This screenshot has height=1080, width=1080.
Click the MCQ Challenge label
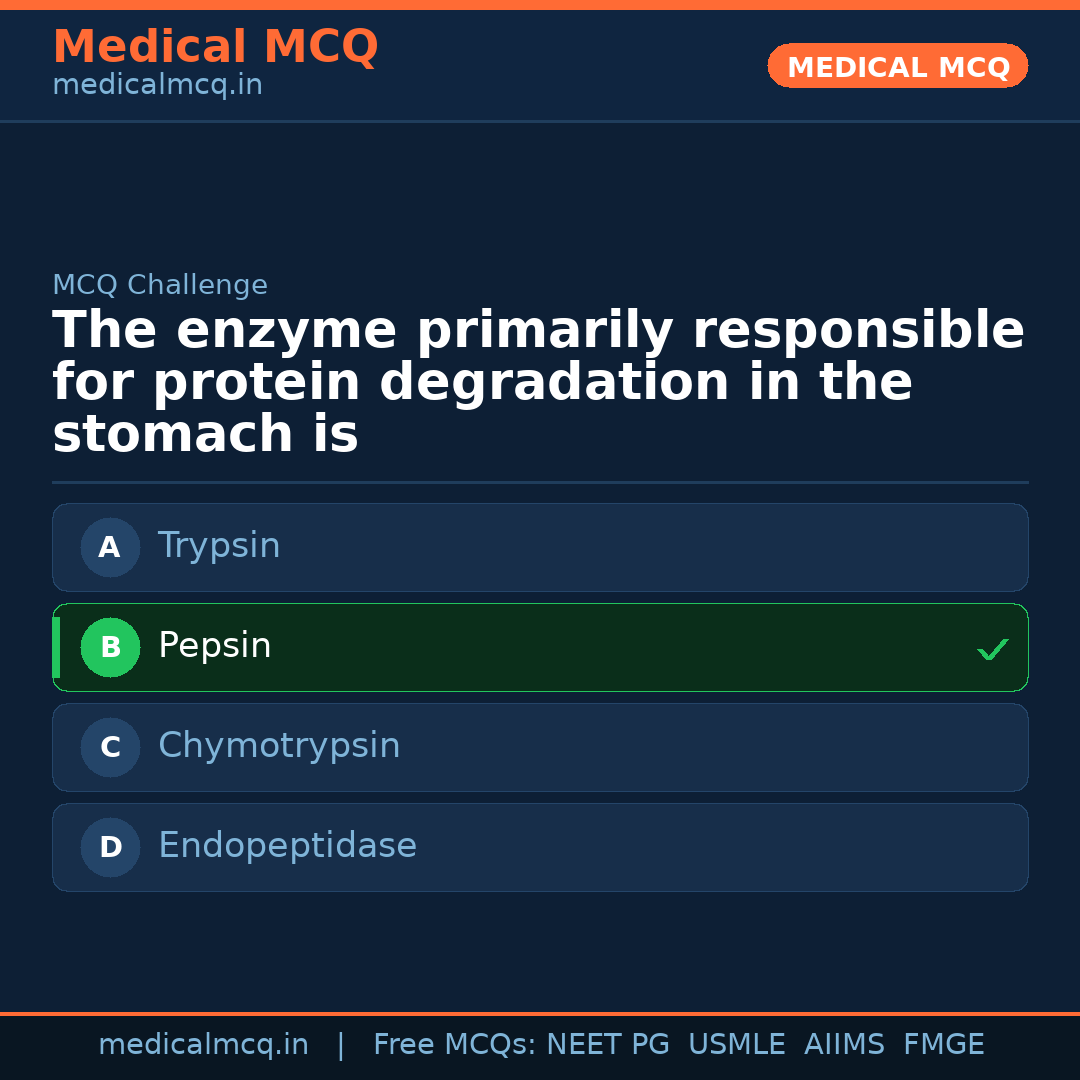coord(160,285)
